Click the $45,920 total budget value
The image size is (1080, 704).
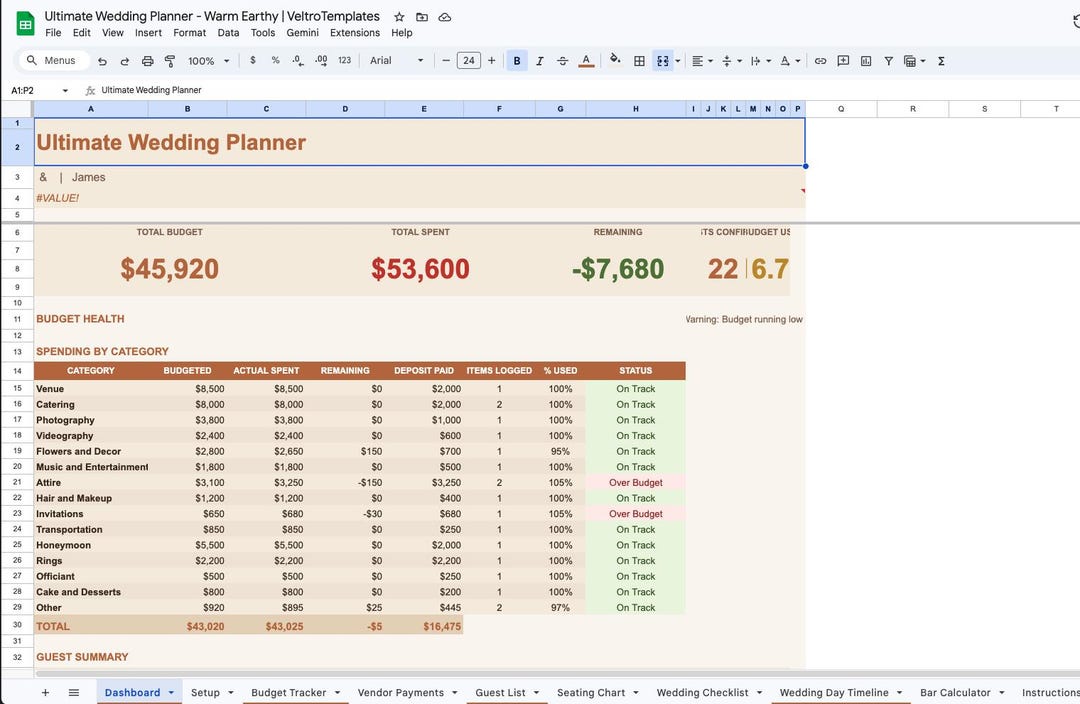(x=169, y=269)
